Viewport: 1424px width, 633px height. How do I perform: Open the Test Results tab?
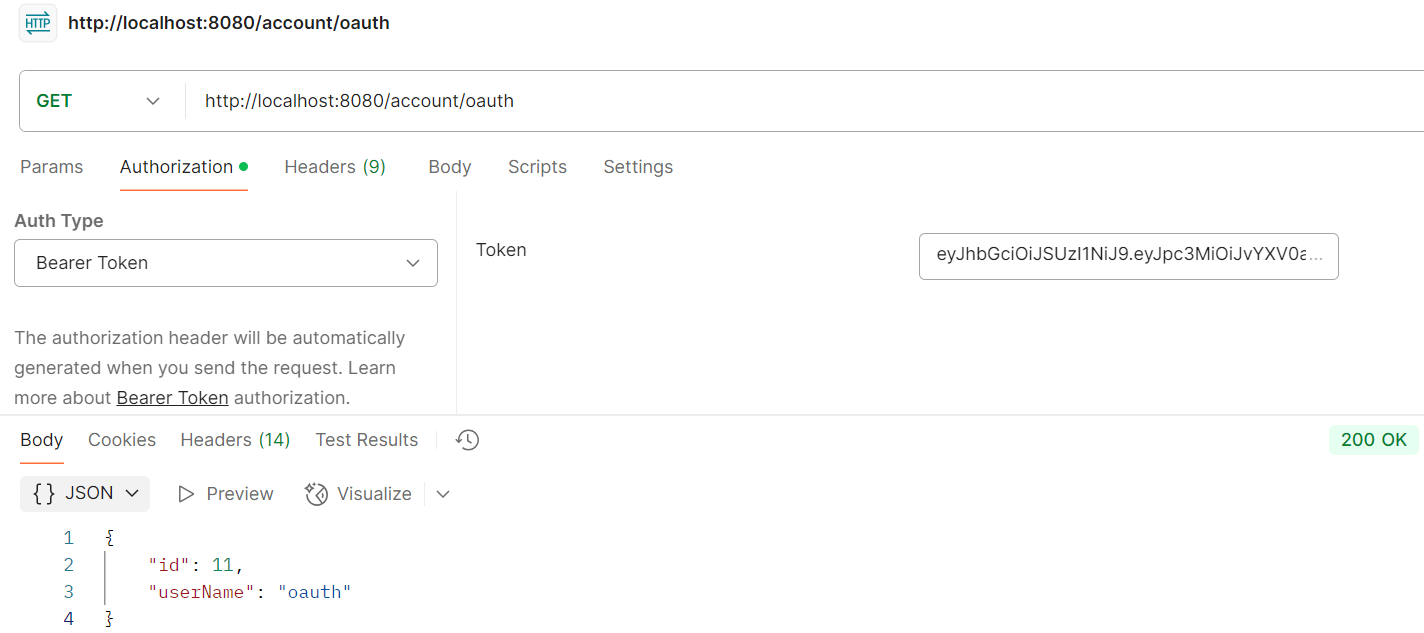click(366, 440)
